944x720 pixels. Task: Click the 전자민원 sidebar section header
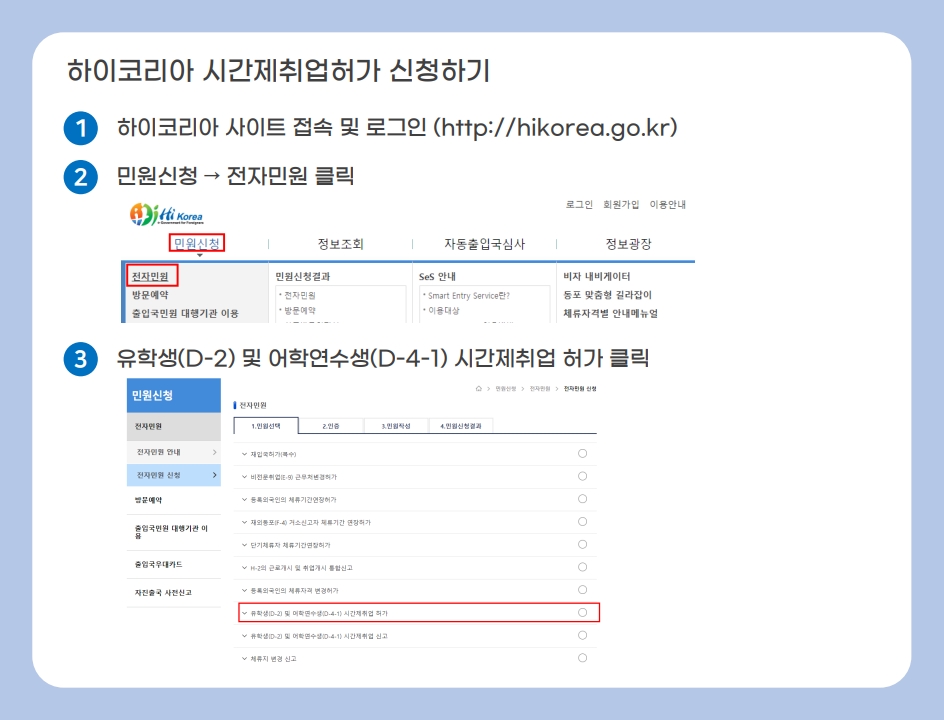[173, 426]
